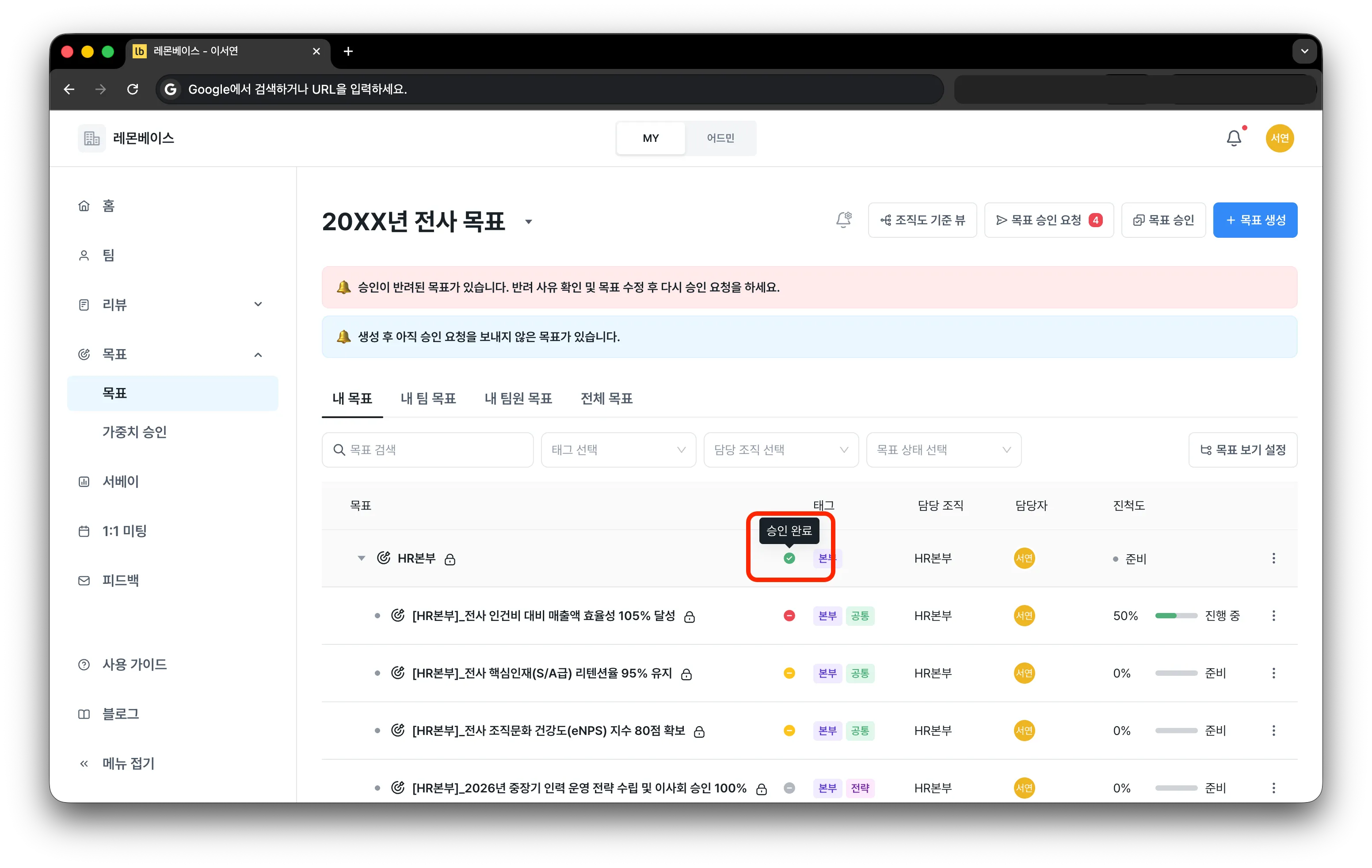Click the 조직도 기준 뷰 button
The image size is (1372, 868).
click(922, 220)
